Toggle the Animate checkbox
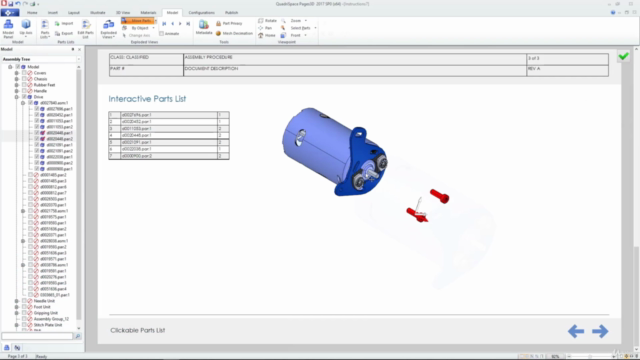 [162, 33]
